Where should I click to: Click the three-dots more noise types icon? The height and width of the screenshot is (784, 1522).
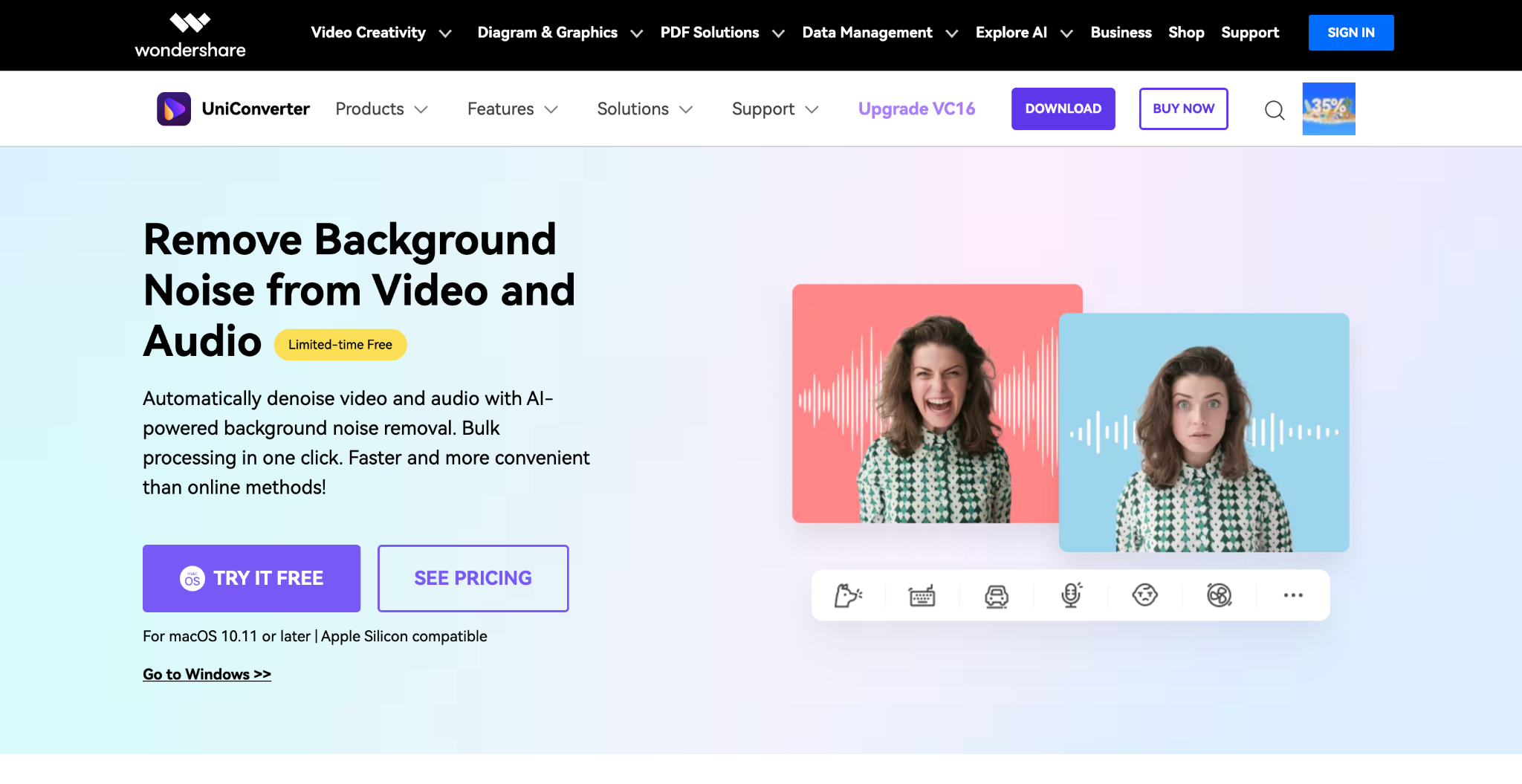tap(1293, 595)
